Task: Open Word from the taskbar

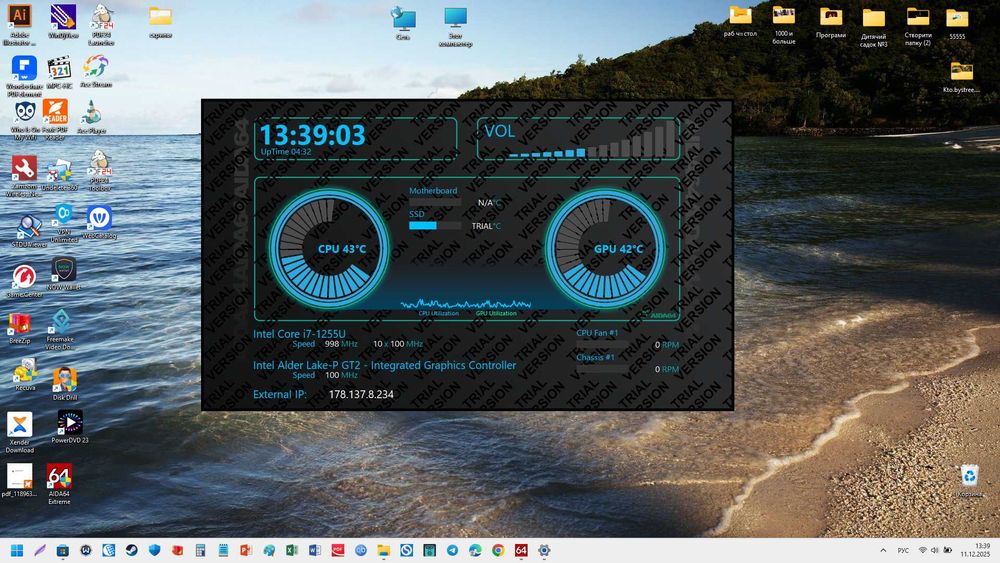Action: click(x=315, y=550)
